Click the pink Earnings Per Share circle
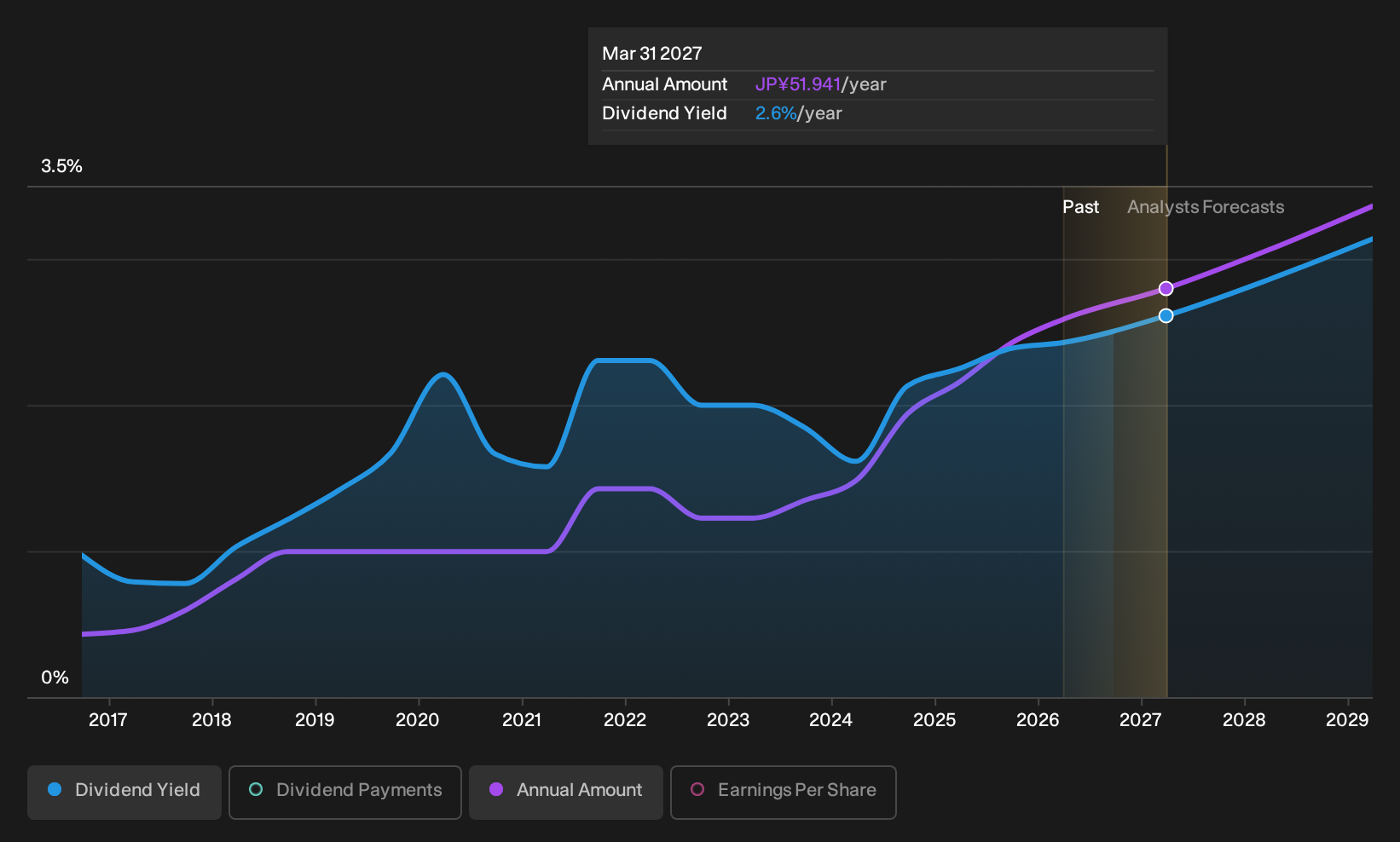1400x842 pixels. click(697, 790)
